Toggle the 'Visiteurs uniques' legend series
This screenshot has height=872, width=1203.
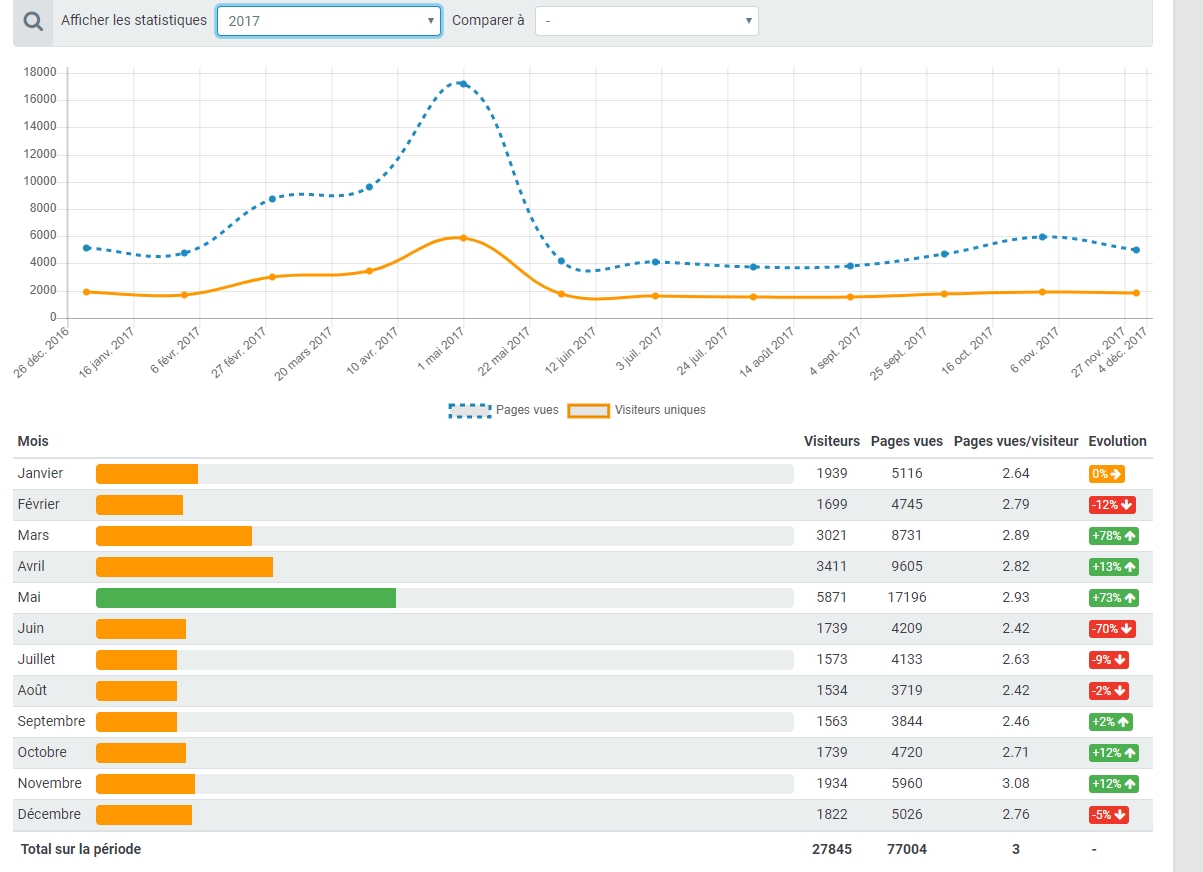[x=637, y=410]
